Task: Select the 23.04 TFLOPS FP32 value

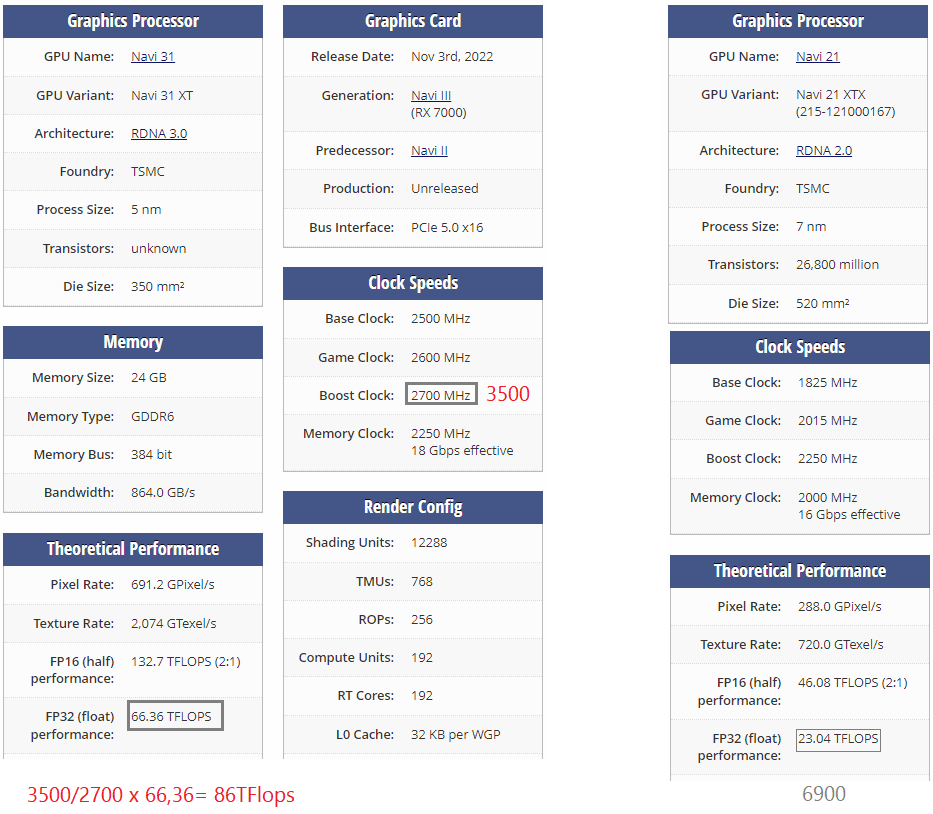Action: pyautogui.click(x=838, y=740)
